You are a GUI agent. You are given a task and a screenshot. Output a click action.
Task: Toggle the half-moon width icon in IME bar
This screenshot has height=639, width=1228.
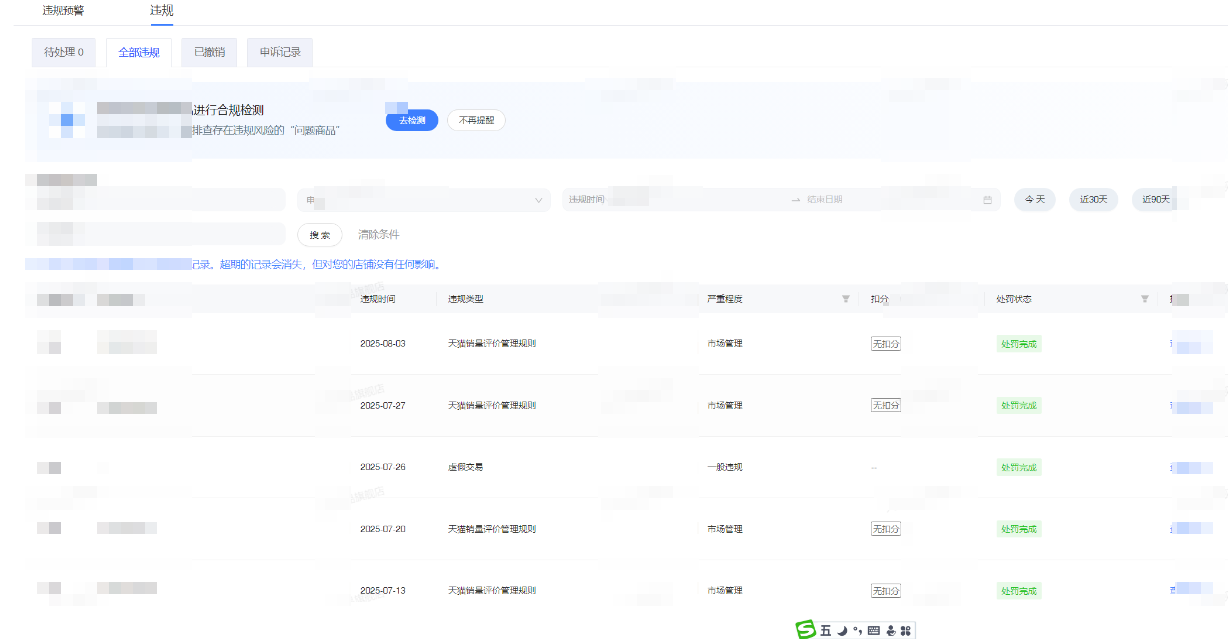(x=842, y=630)
